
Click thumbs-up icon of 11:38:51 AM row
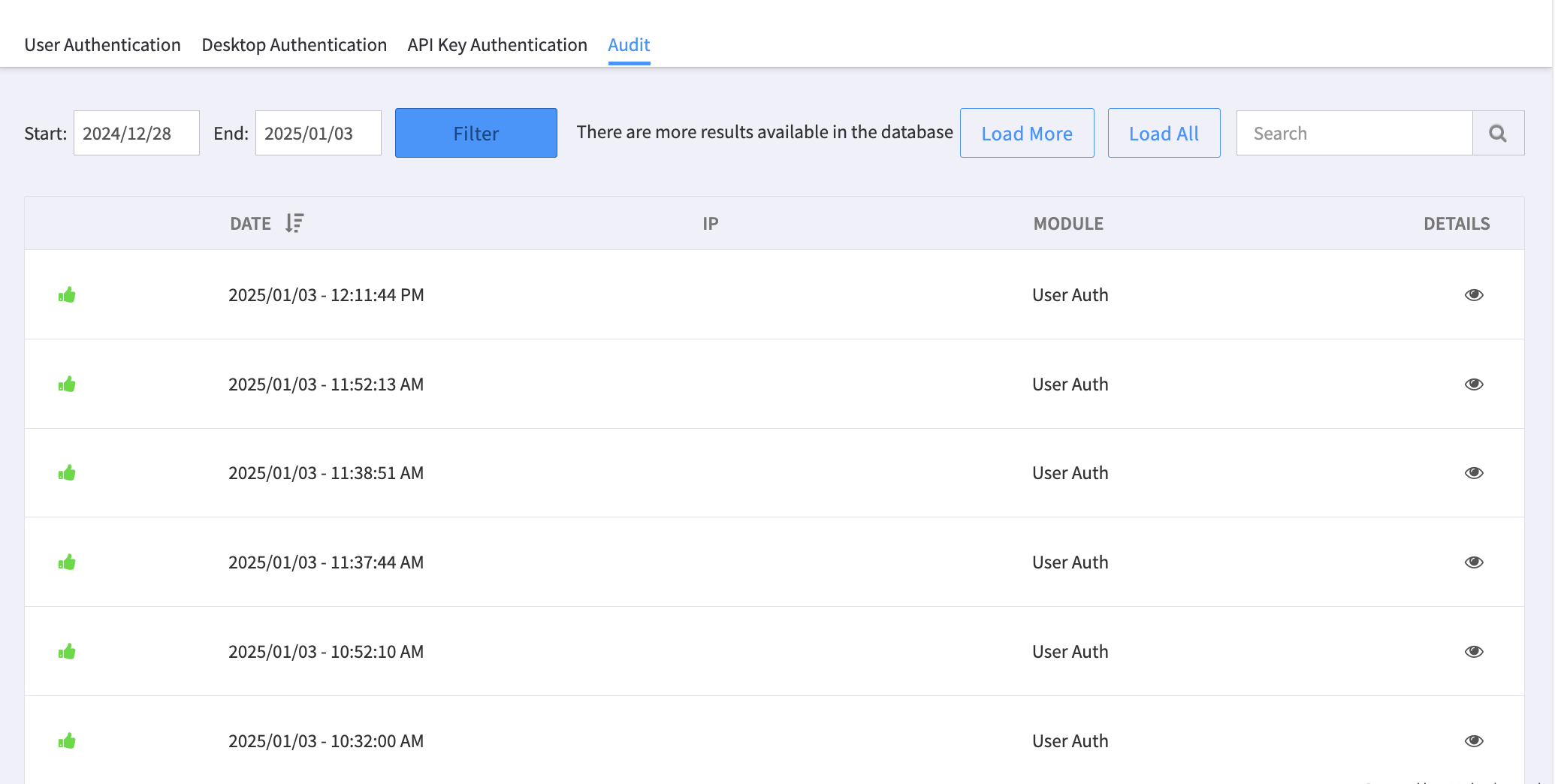coord(67,472)
